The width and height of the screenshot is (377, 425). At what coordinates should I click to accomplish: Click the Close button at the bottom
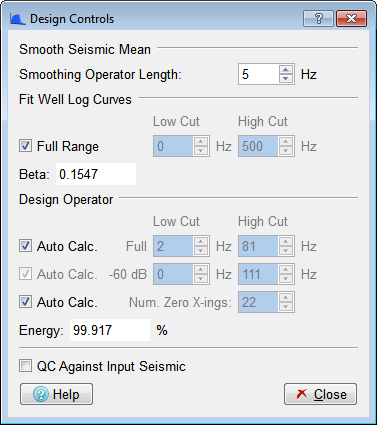tap(320, 394)
